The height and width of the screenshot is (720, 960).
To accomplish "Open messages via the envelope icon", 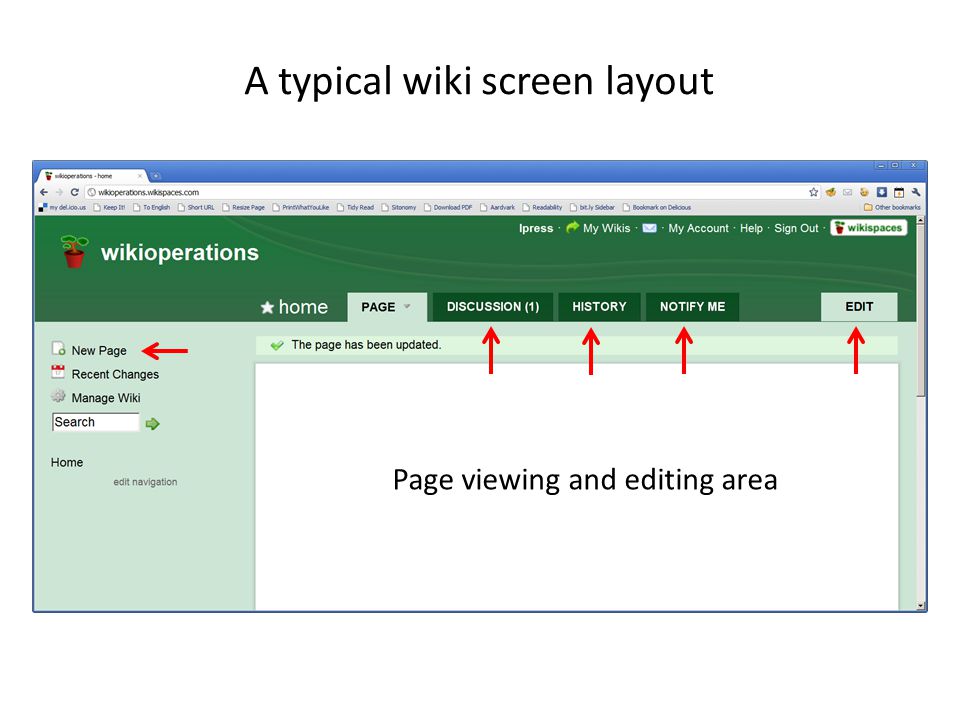I will click(x=650, y=228).
